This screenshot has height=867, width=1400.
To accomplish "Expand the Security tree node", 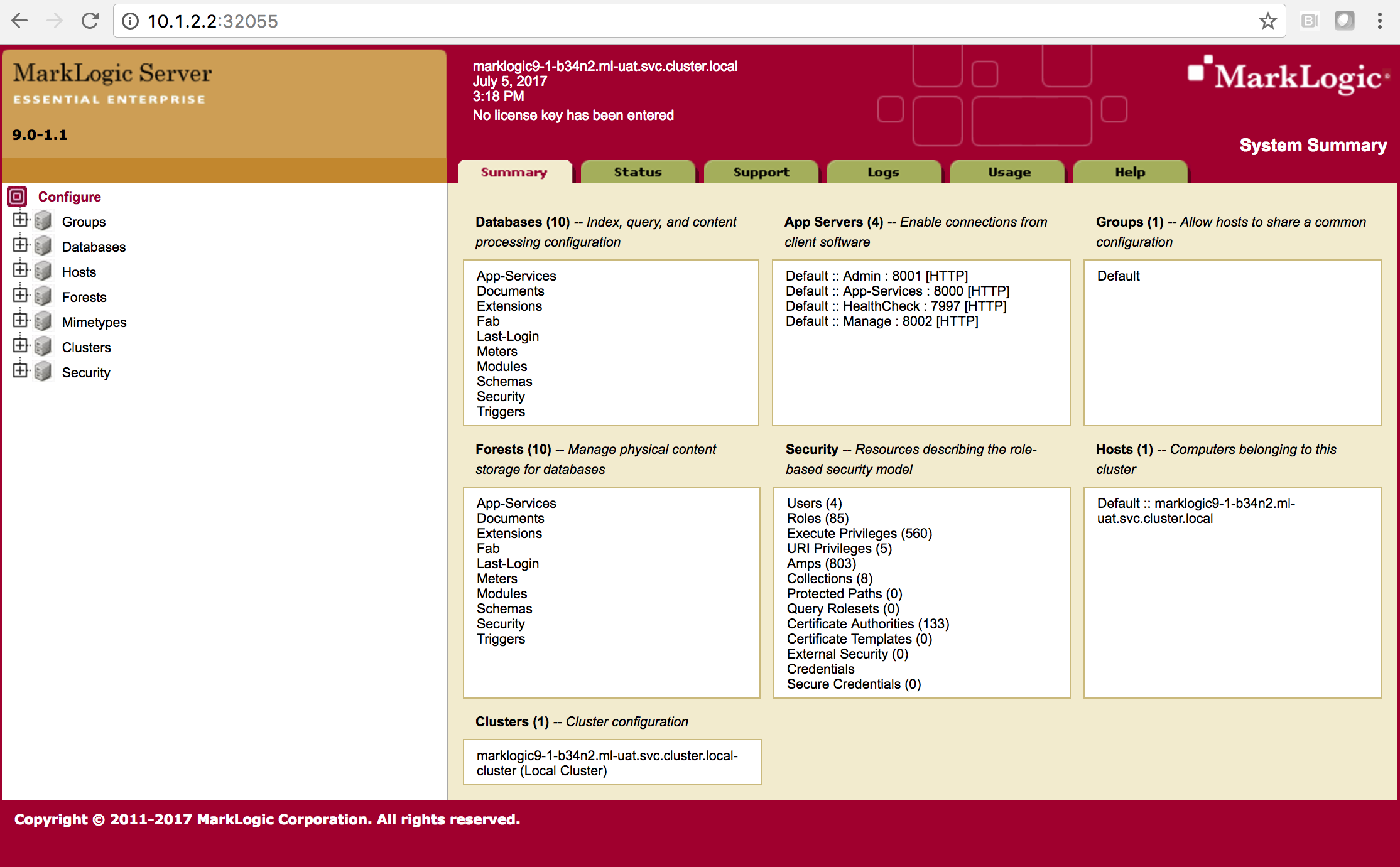I will tap(21, 370).
